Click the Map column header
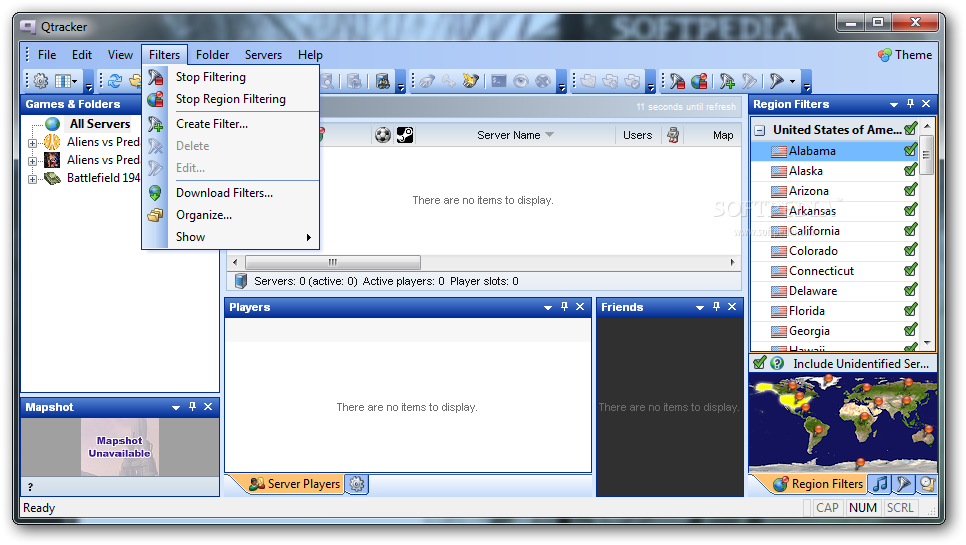The width and height of the screenshot is (966, 545). point(723,135)
